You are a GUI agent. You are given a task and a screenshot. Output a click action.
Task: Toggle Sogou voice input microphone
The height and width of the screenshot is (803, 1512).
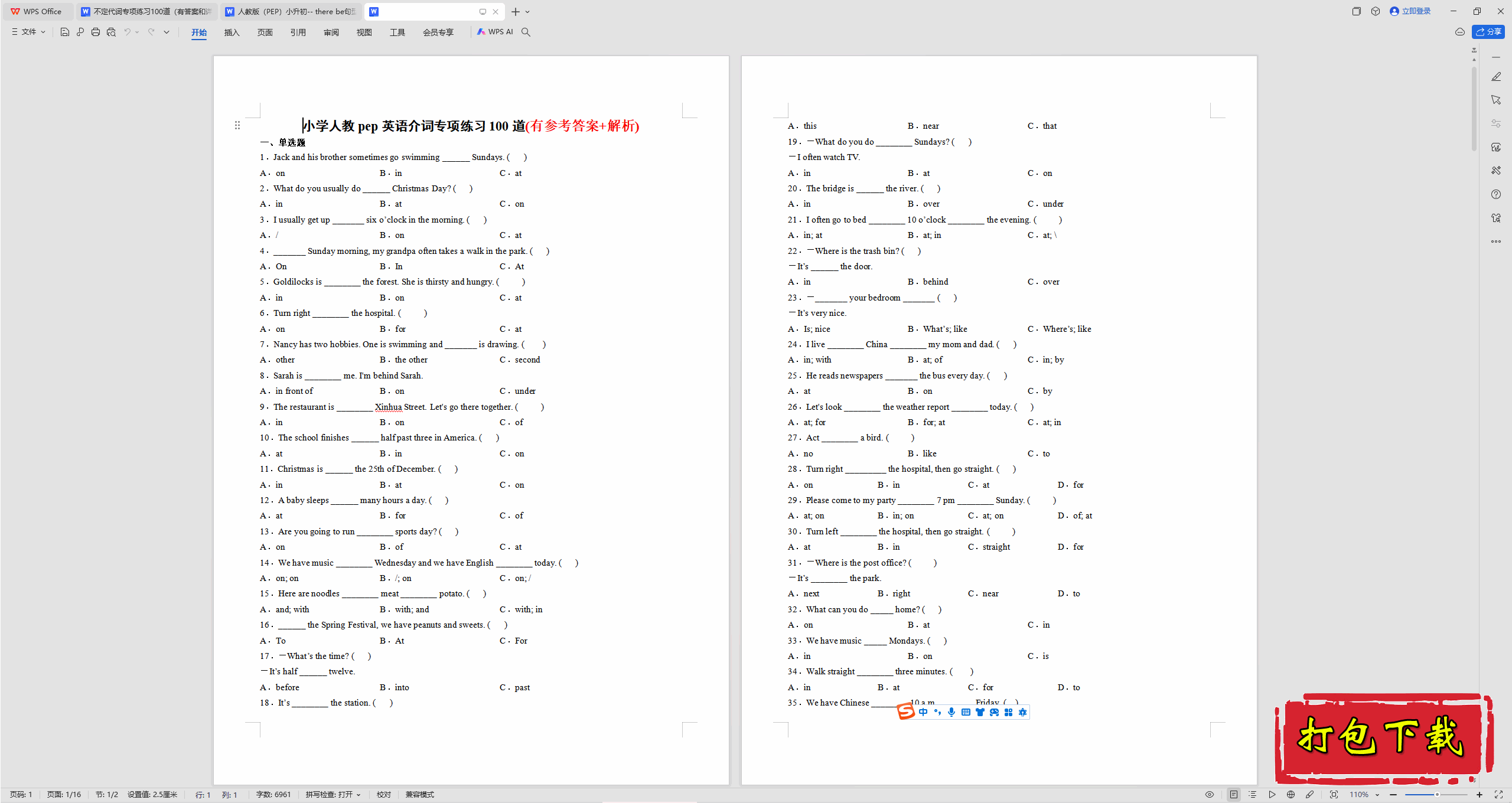click(x=951, y=712)
